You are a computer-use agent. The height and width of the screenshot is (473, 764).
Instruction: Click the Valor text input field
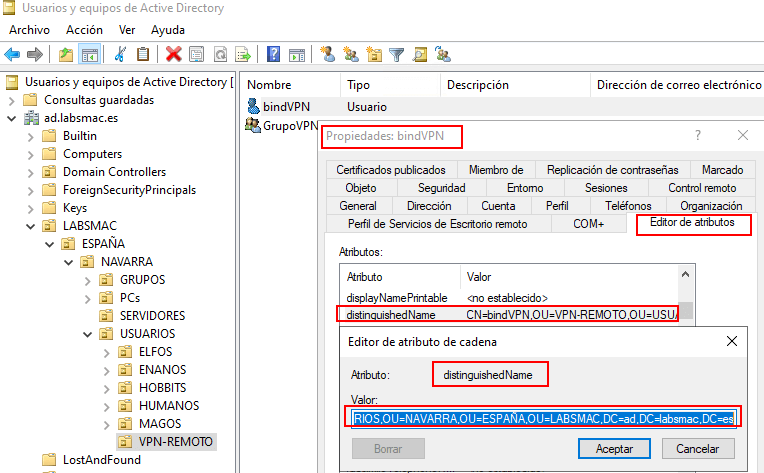coord(545,415)
